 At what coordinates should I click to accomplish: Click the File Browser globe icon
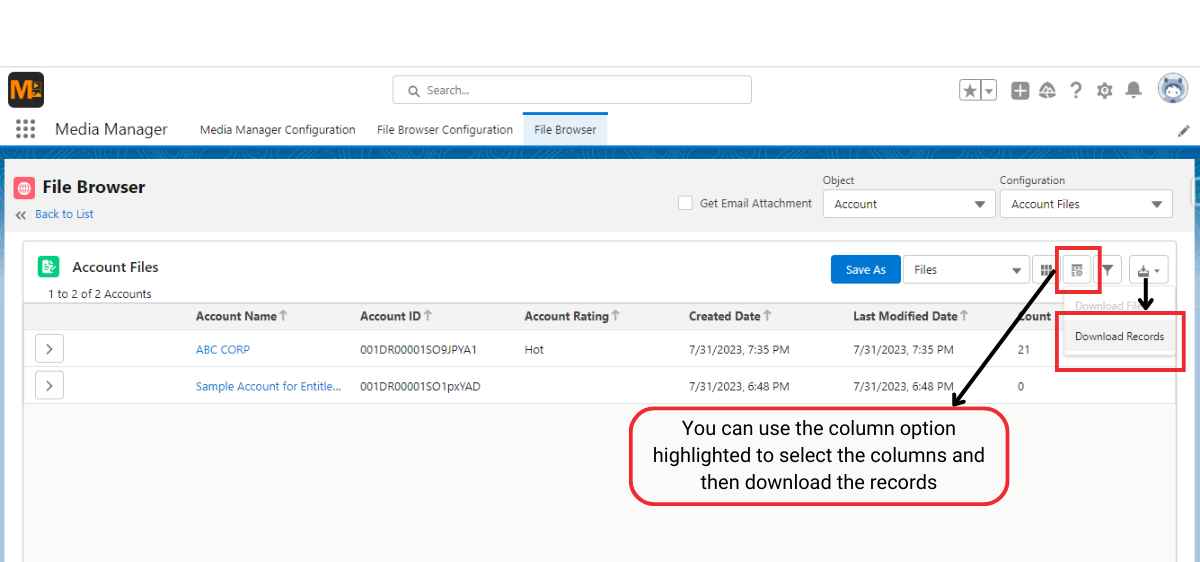[24, 188]
